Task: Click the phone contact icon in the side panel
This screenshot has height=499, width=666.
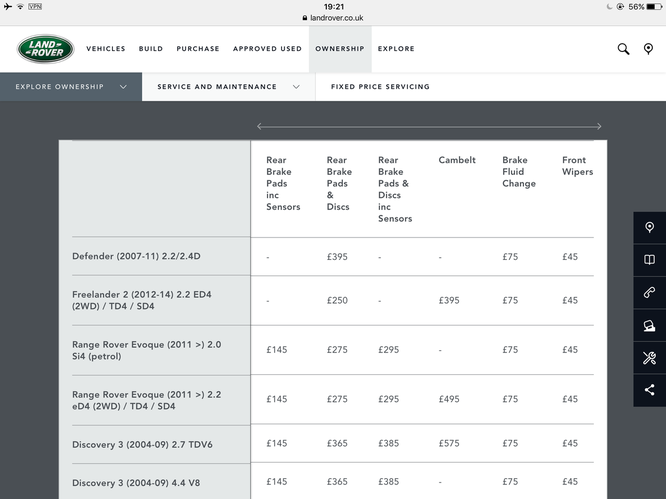Action: point(649,293)
